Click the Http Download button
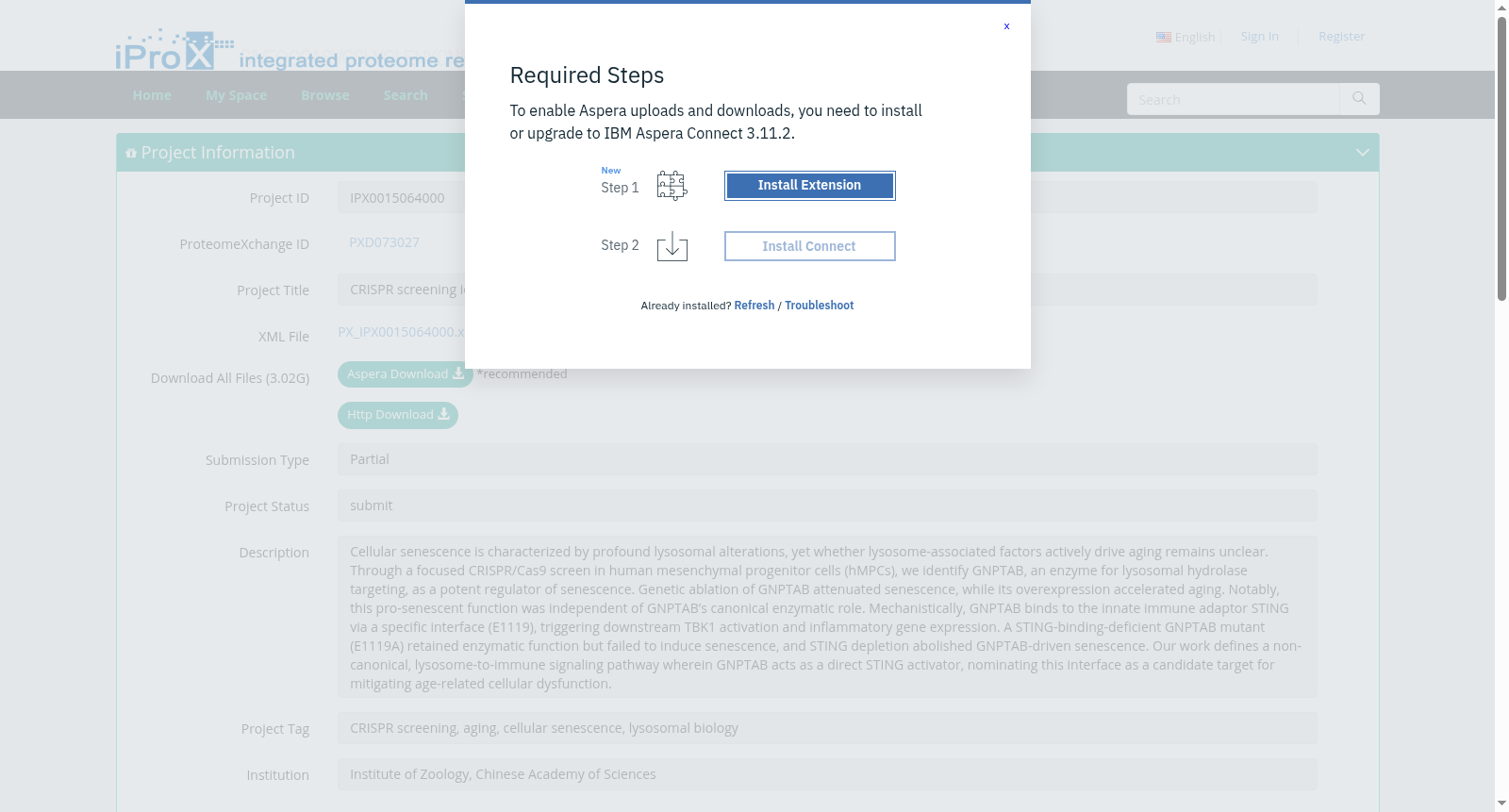Screen dimensions: 1509x812 (x=398, y=415)
